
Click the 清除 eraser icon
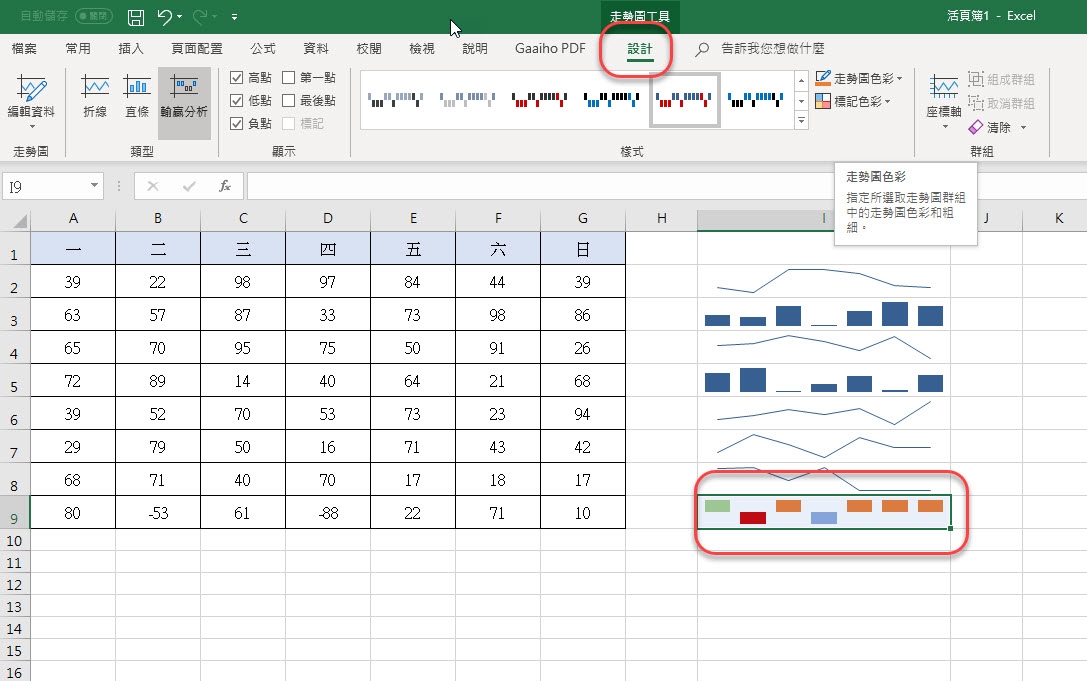[977, 127]
